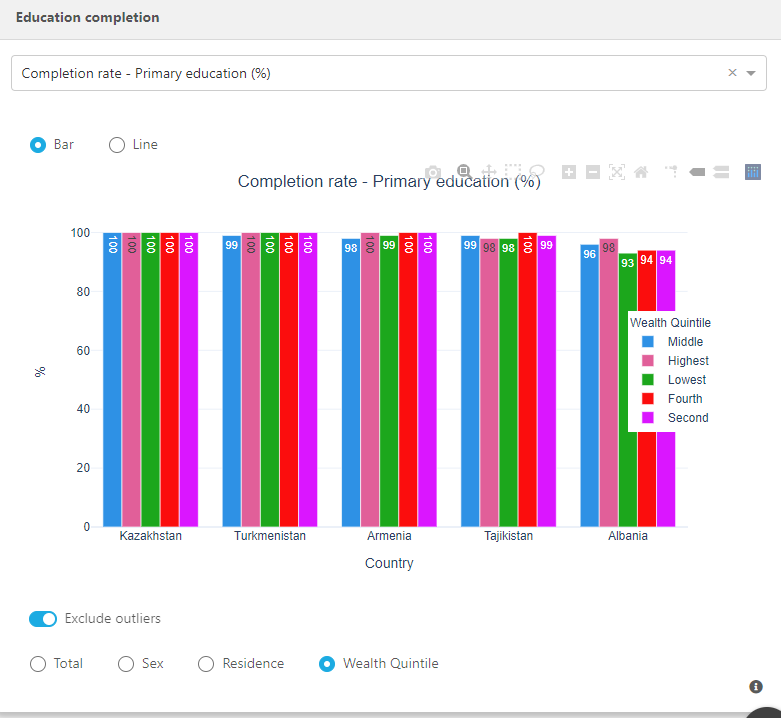The height and width of the screenshot is (718, 781).
Task: Toggle the Fourth legend entry
Action: coord(671,399)
